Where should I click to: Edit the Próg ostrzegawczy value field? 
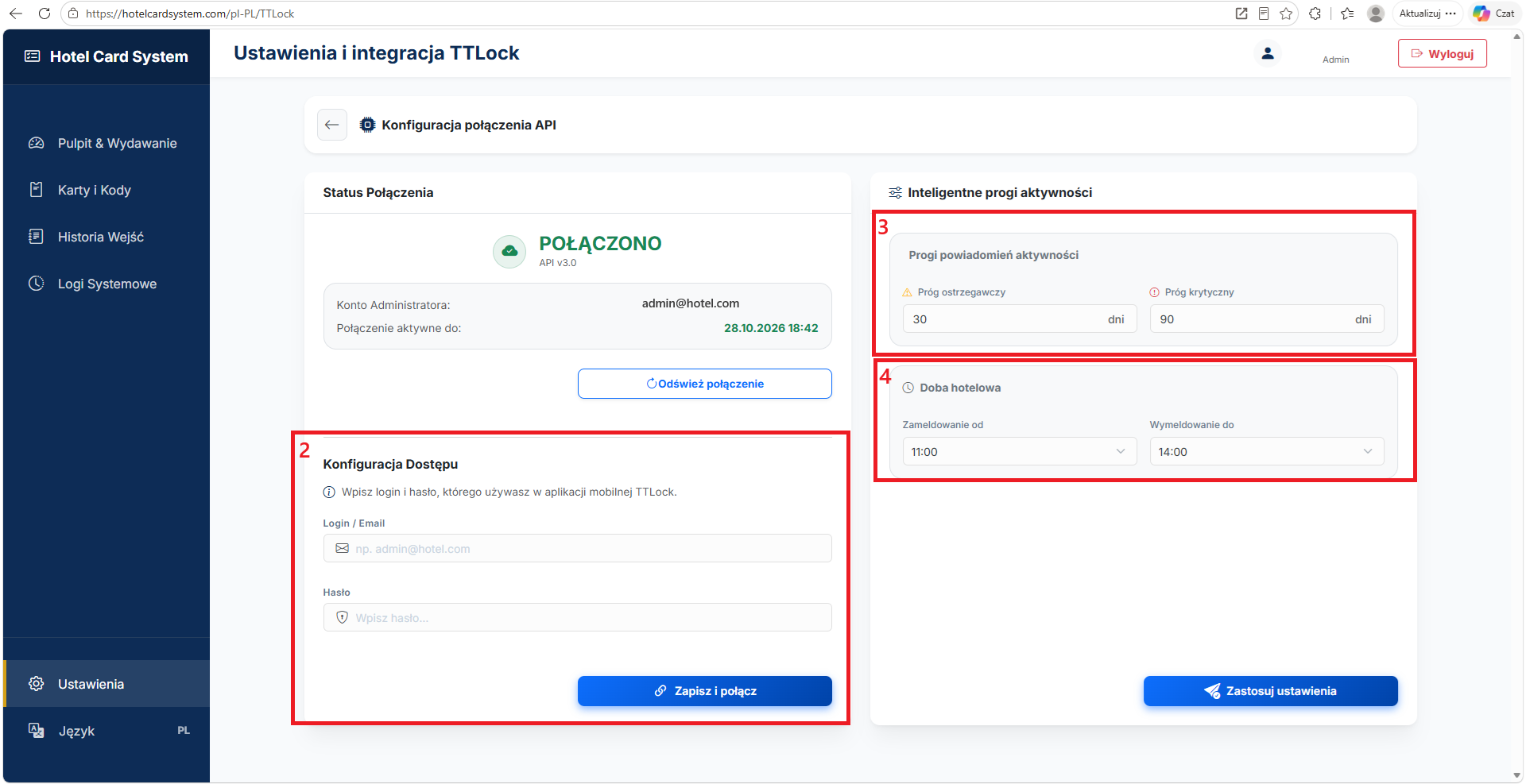point(1019,319)
